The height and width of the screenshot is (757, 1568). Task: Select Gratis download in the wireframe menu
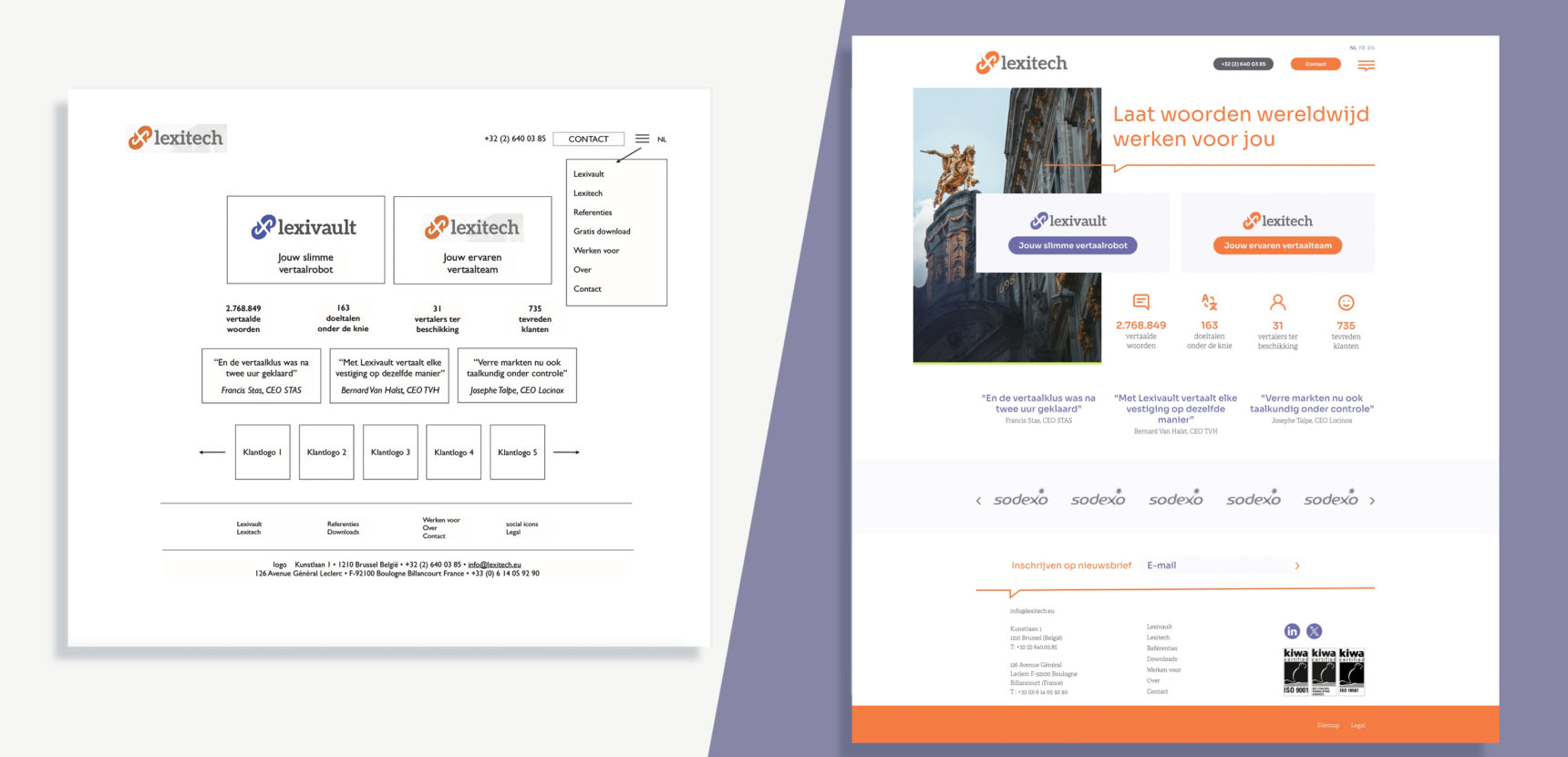click(x=602, y=232)
